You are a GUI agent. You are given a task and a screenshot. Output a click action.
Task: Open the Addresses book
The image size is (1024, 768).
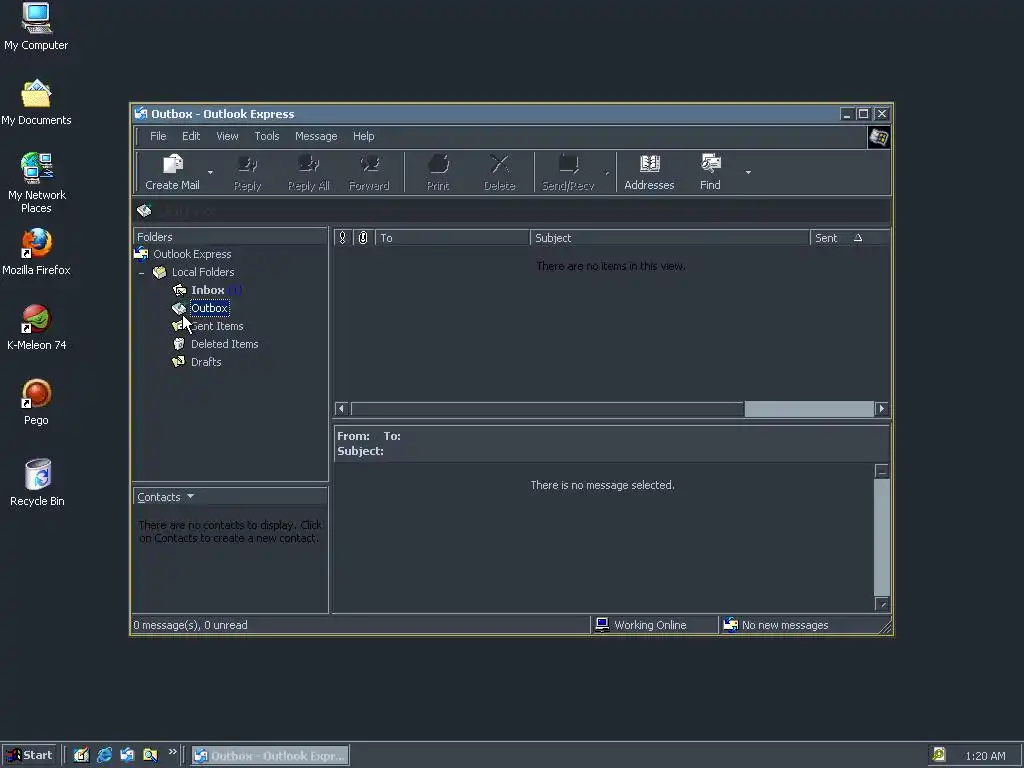tap(649, 172)
